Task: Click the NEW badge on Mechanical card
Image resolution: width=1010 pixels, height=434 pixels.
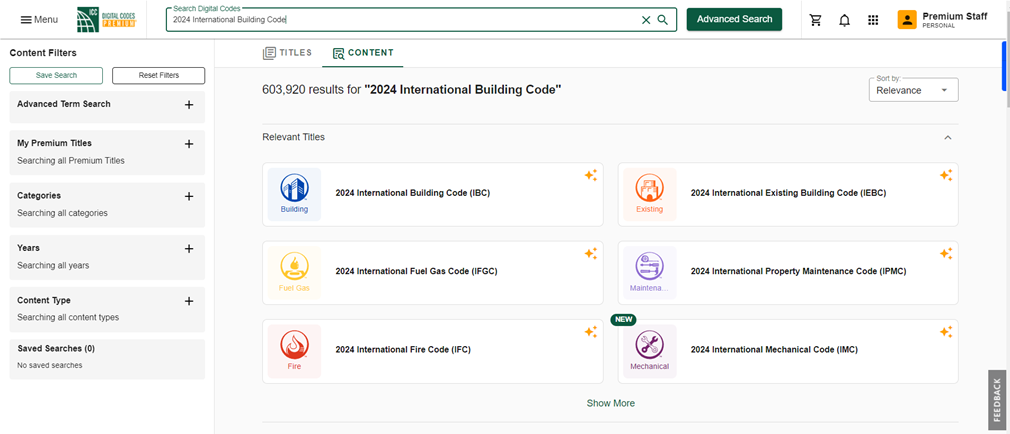Action: (x=624, y=319)
